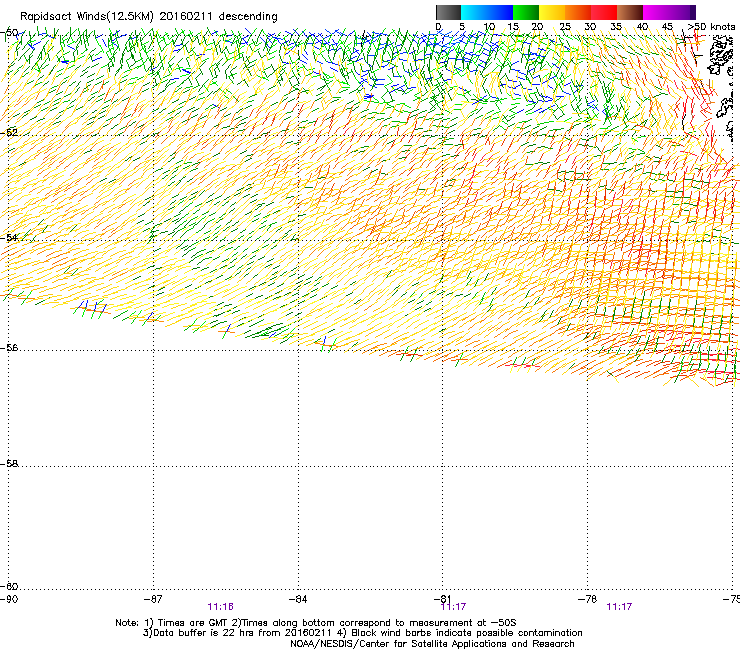740x650 pixels.
Task: Click the purple "11:18" overpass time label
Action: [x=220, y=607]
